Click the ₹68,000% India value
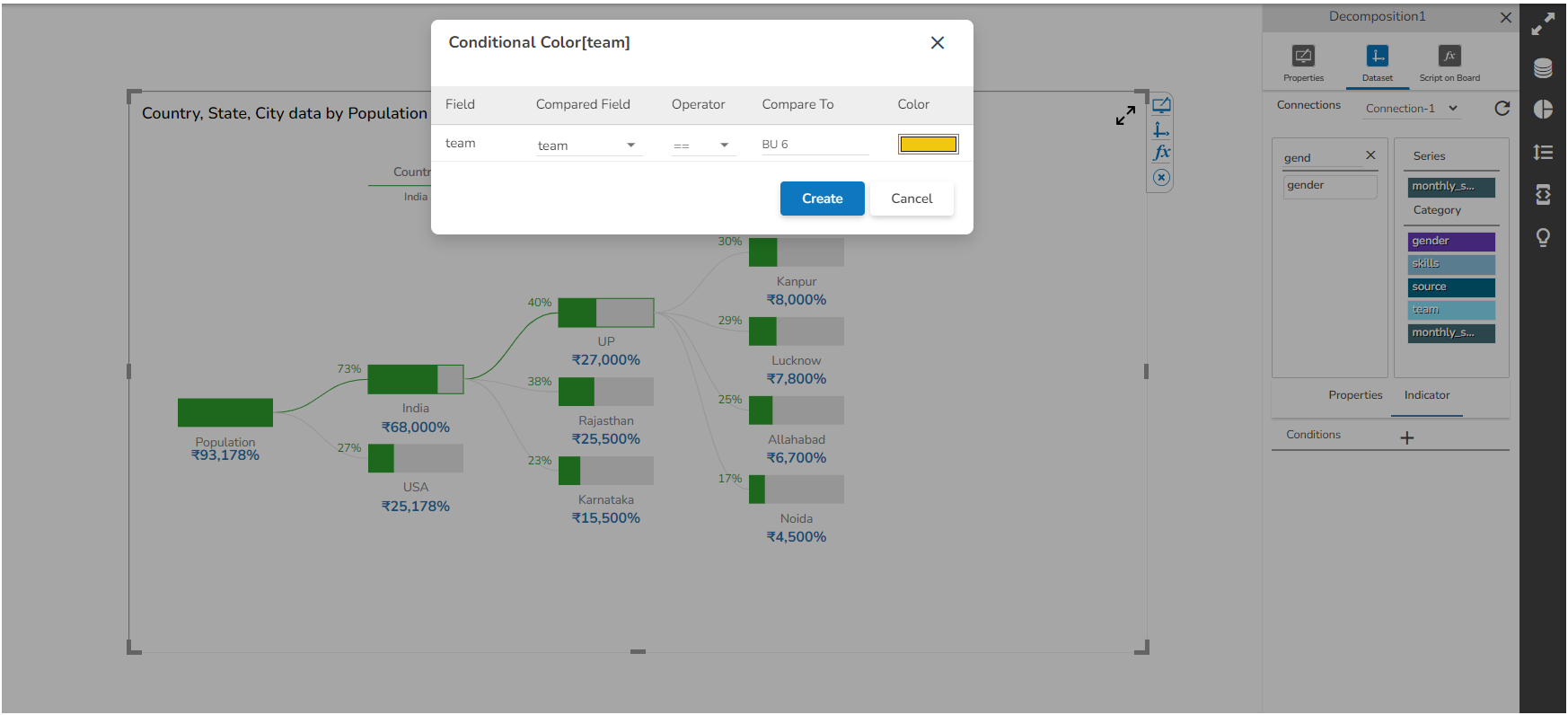 point(416,428)
